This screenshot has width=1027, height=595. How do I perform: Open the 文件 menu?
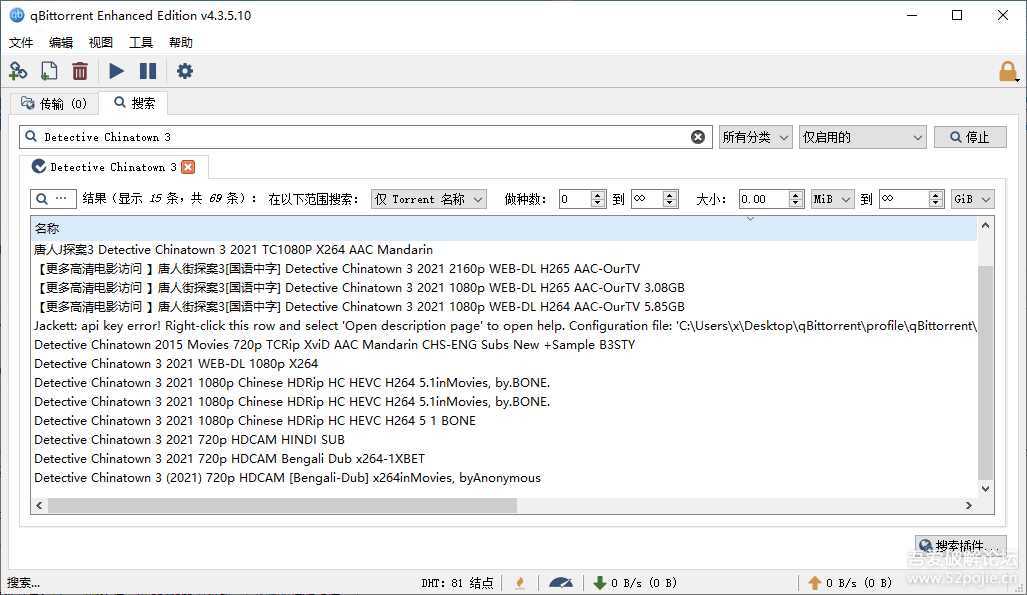[x=21, y=43]
